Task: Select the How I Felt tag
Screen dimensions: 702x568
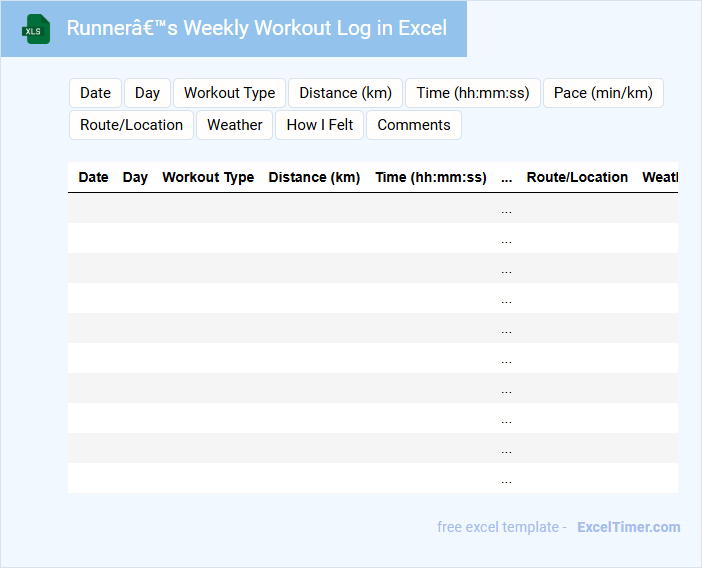Action: (x=319, y=125)
